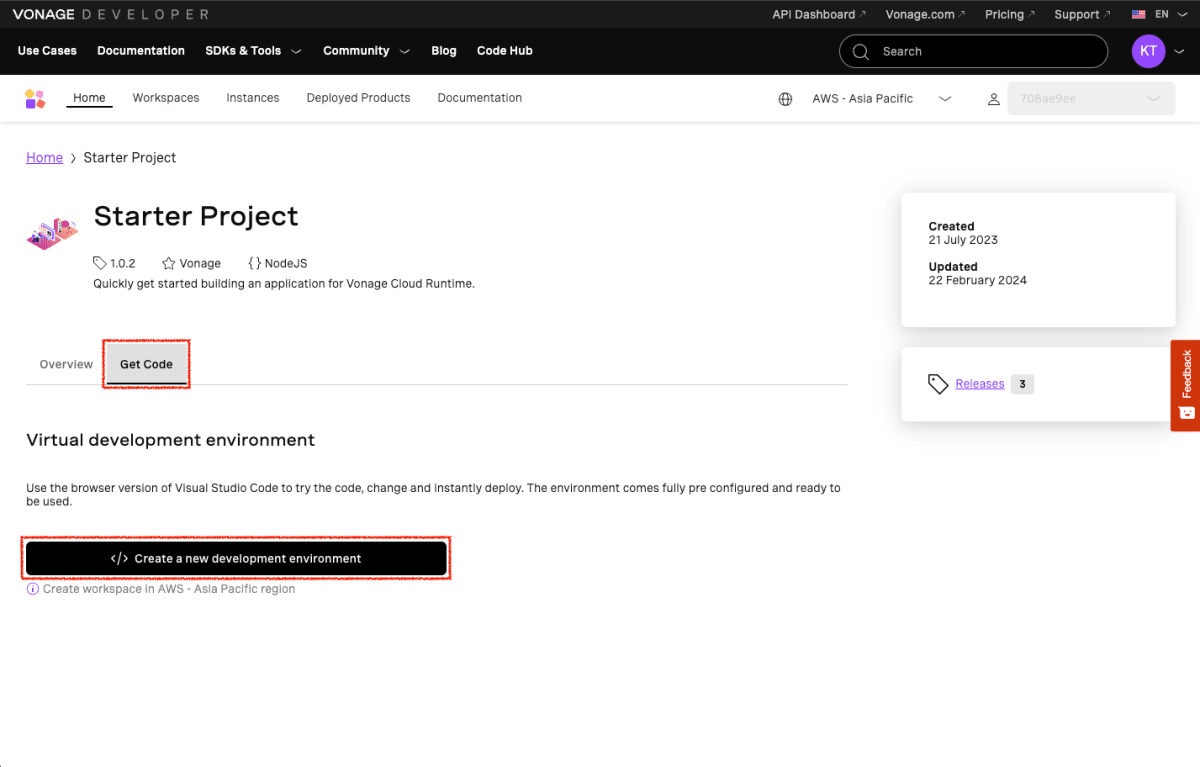Open the 708ae9ee account dropdown

pos(1091,99)
